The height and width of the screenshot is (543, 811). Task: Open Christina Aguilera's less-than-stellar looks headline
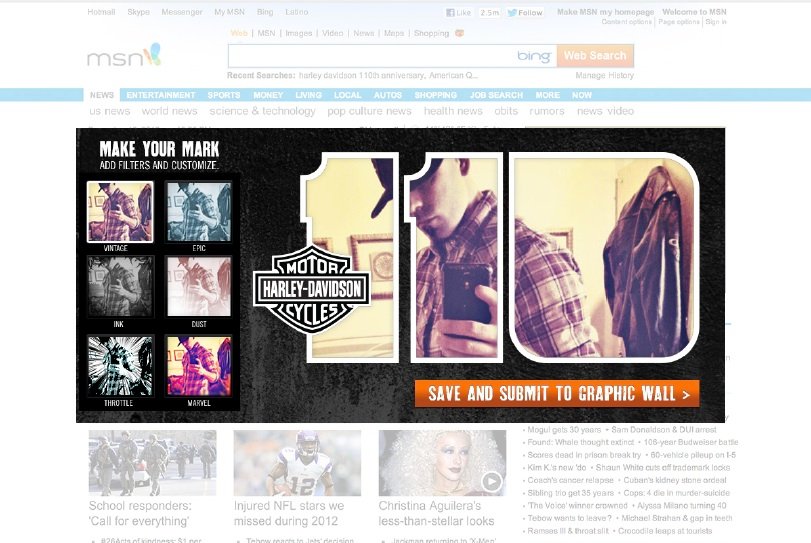point(437,514)
